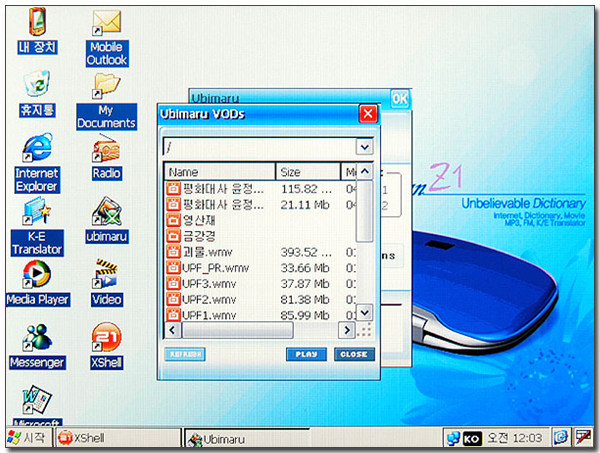Click the horizontal scrollbar thumb

point(238,330)
